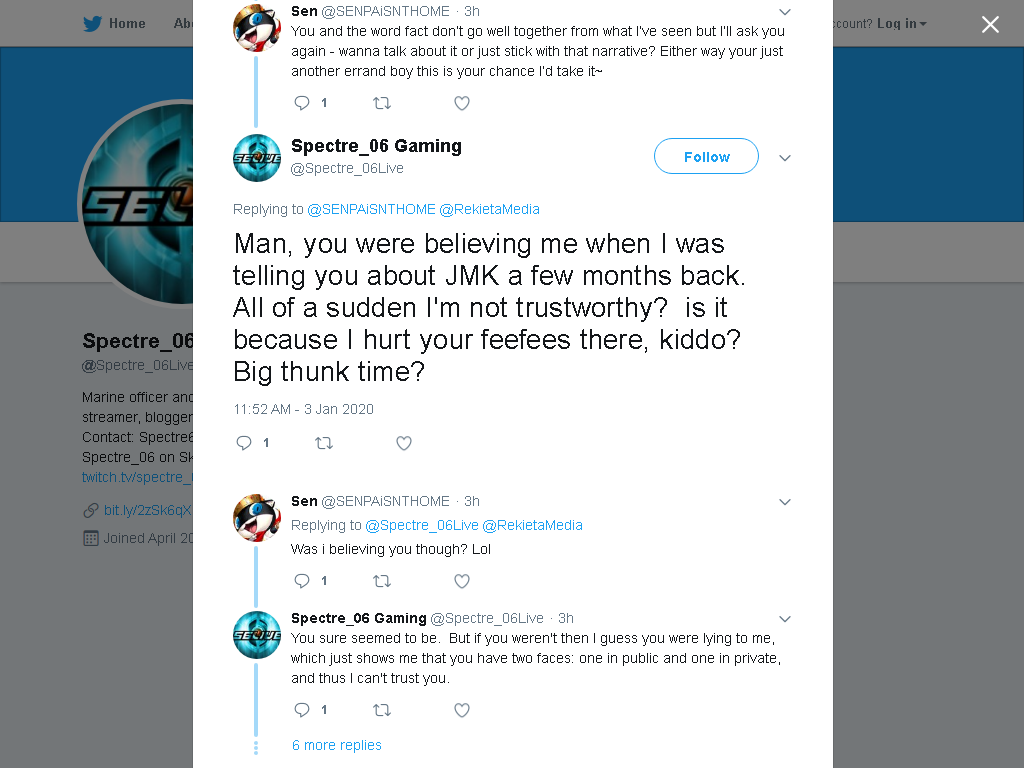1024x768 pixels.
Task: Click the Twitter bird Home icon
Action: (x=92, y=24)
